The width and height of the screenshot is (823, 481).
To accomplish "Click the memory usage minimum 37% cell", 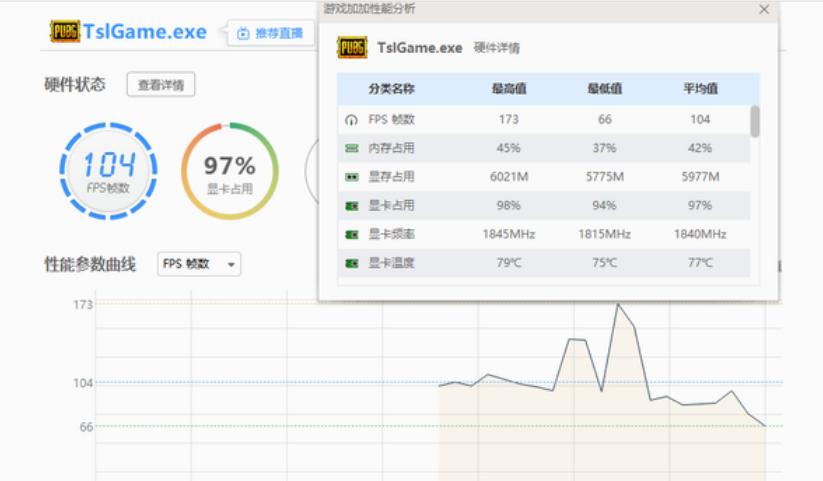I will 605,148.
